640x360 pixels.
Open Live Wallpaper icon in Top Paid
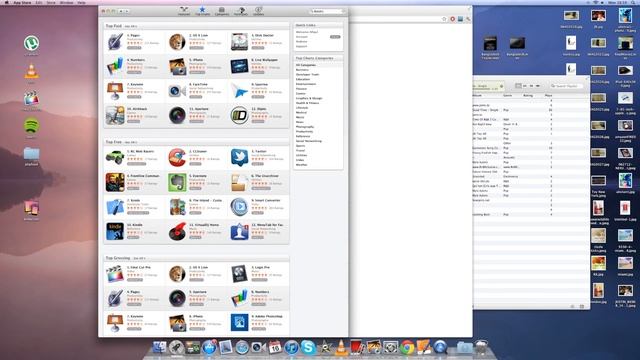(x=239, y=66)
